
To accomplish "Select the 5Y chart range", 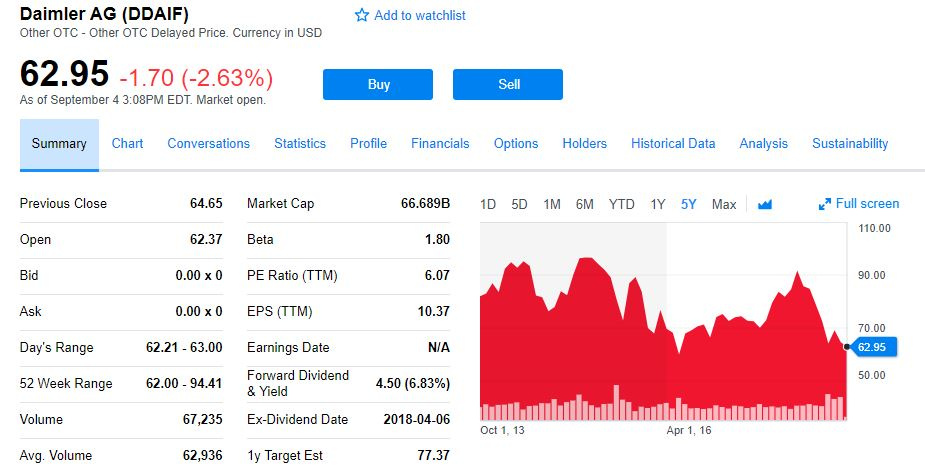I will click(689, 204).
